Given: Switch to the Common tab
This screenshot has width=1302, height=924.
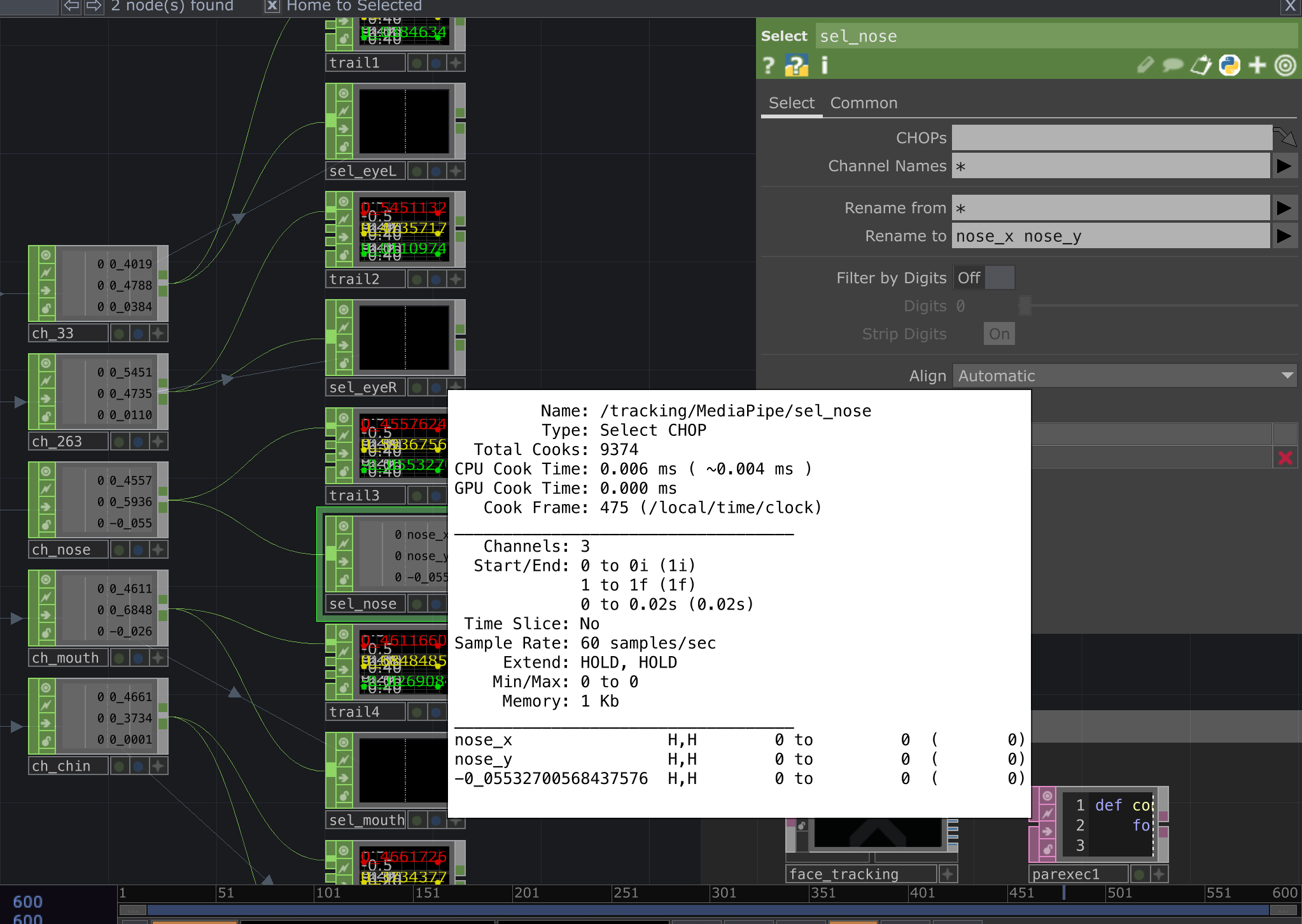Looking at the screenshot, I should tap(864, 103).
